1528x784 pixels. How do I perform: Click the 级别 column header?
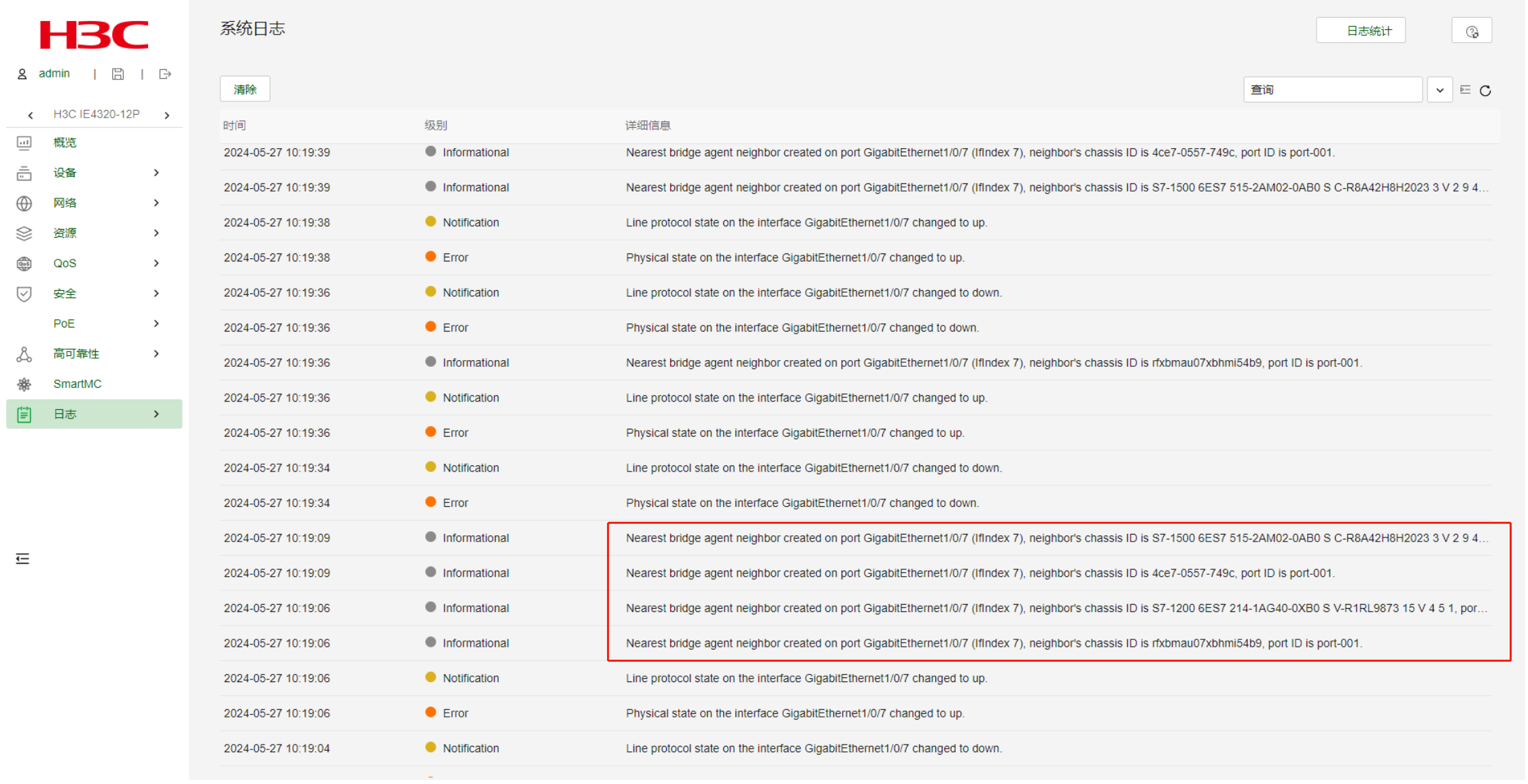coord(436,126)
